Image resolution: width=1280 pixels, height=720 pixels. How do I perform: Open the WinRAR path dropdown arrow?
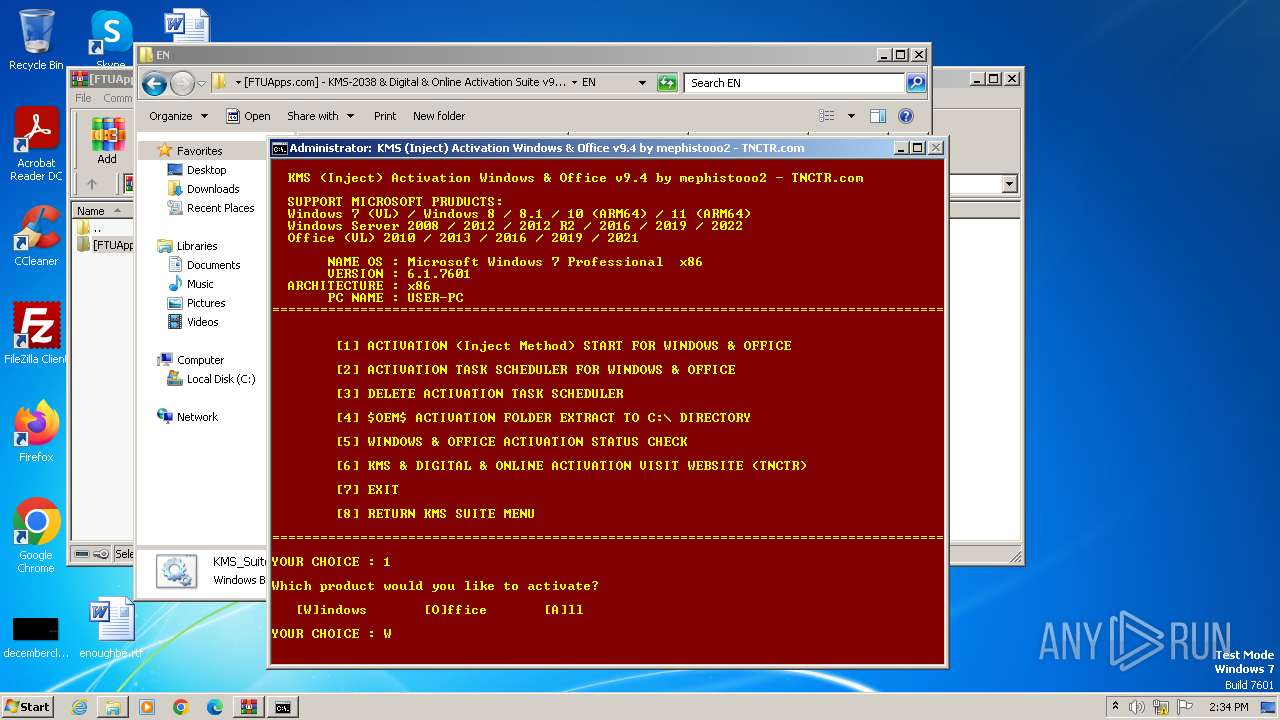click(x=1009, y=184)
